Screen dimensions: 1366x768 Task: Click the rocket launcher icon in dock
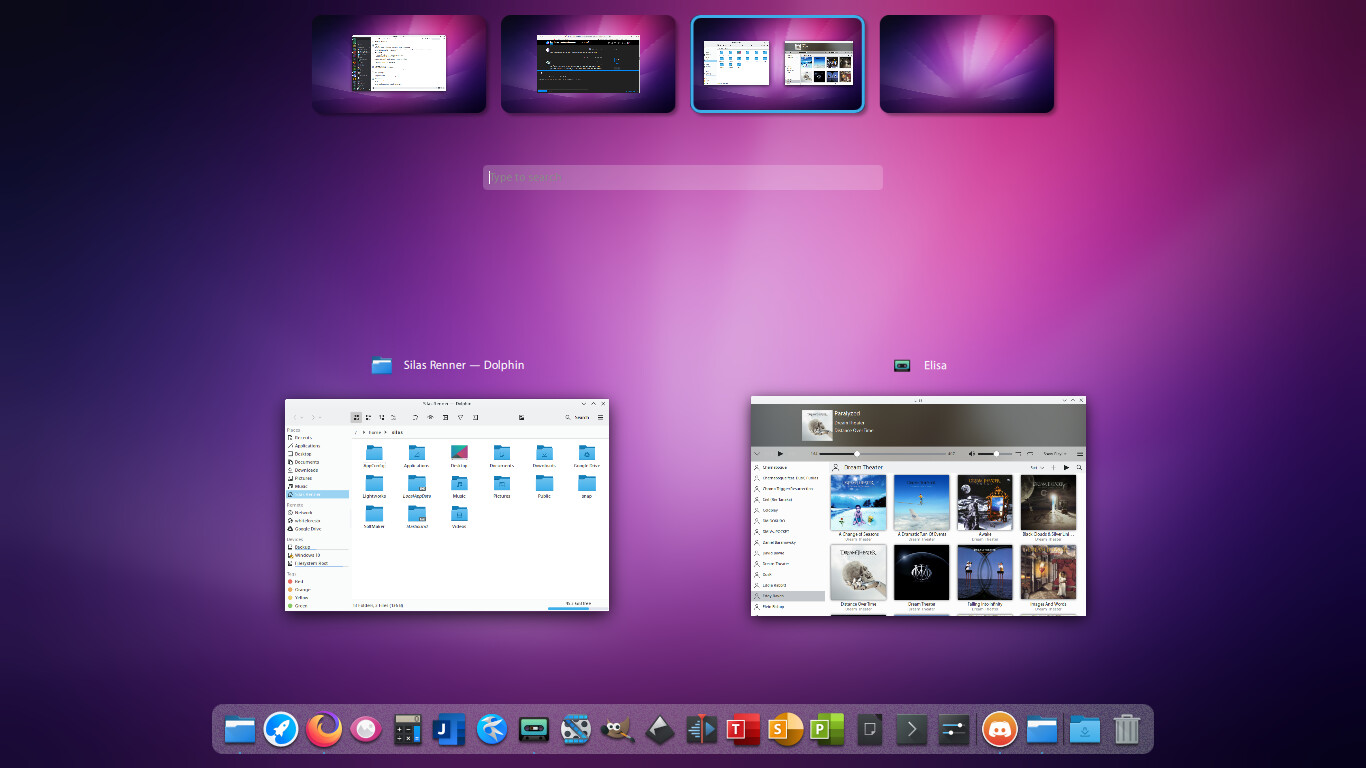pos(281,730)
